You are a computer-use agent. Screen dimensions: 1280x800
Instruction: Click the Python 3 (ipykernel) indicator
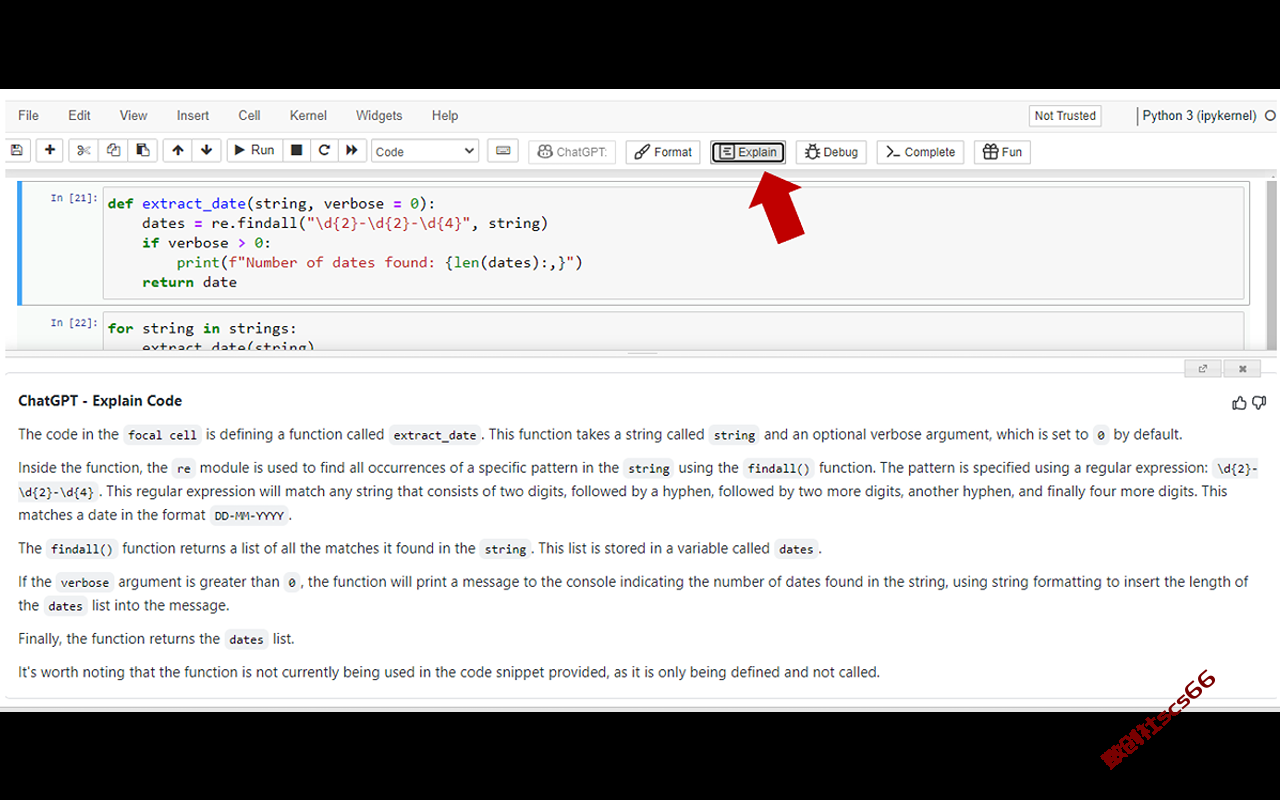[1199, 116]
